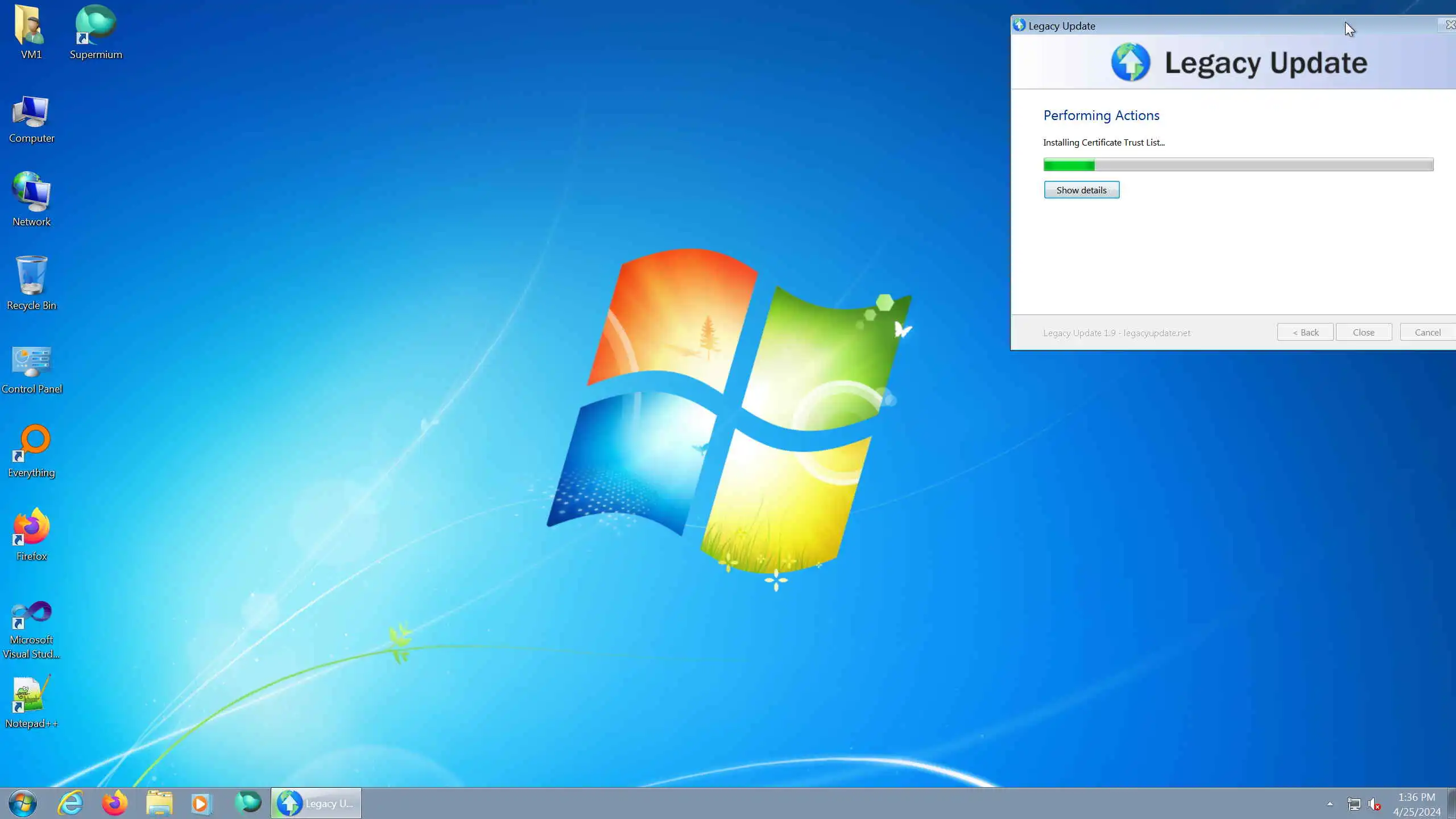Image resolution: width=1456 pixels, height=819 pixels.
Task: Launch Windows Media Player from taskbar
Action: pos(200,803)
